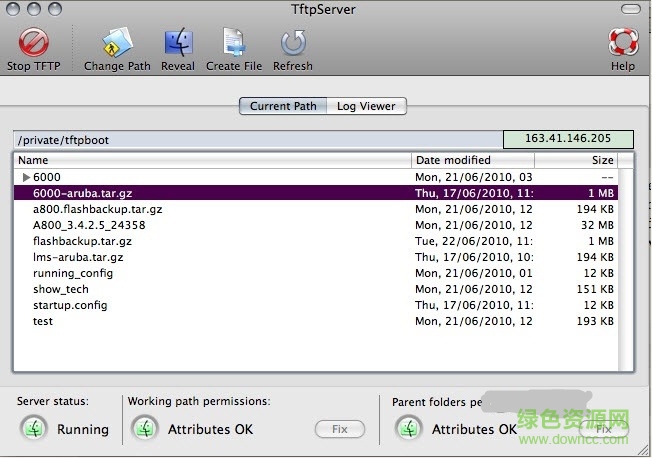
Task: Click the Stop TFTP icon
Action: coord(32,43)
